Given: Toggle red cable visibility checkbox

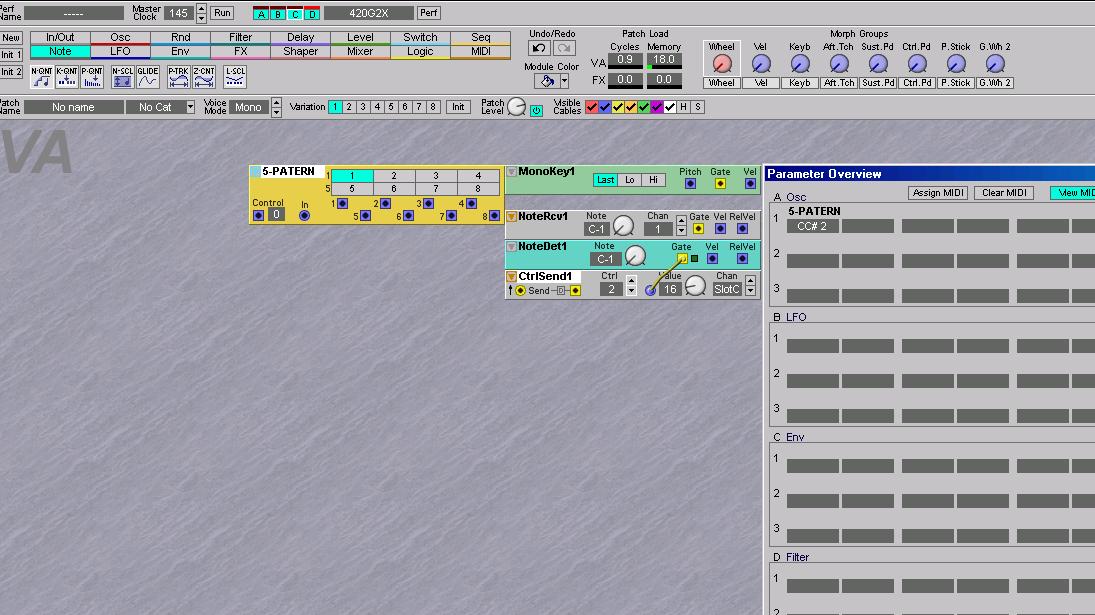Looking at the screenshot, I should [591, 107].
